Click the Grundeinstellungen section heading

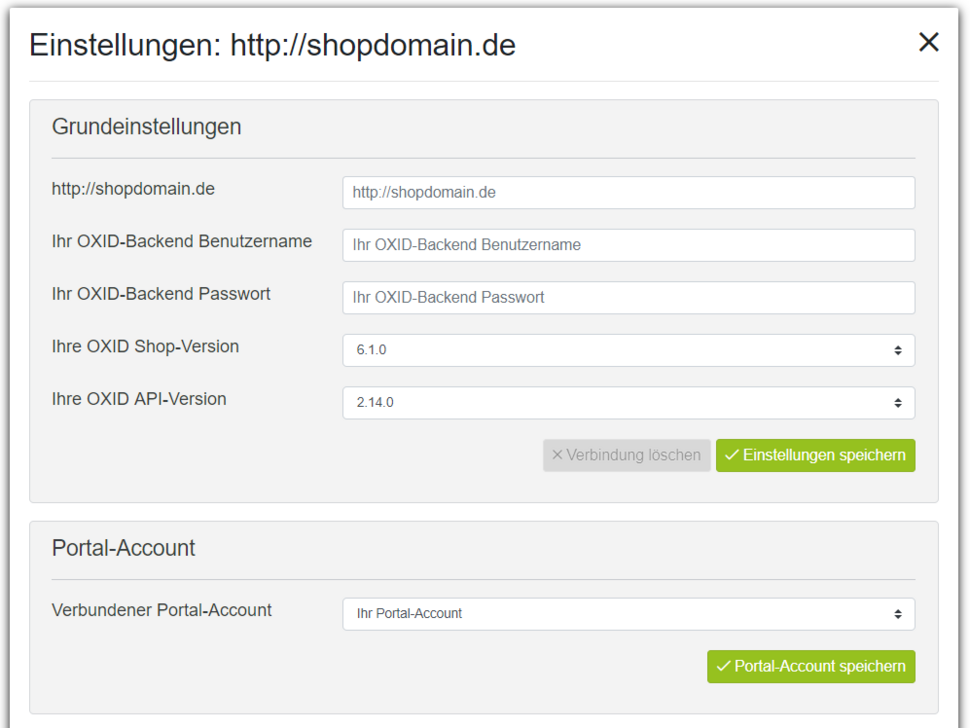(x=147, y=127)
